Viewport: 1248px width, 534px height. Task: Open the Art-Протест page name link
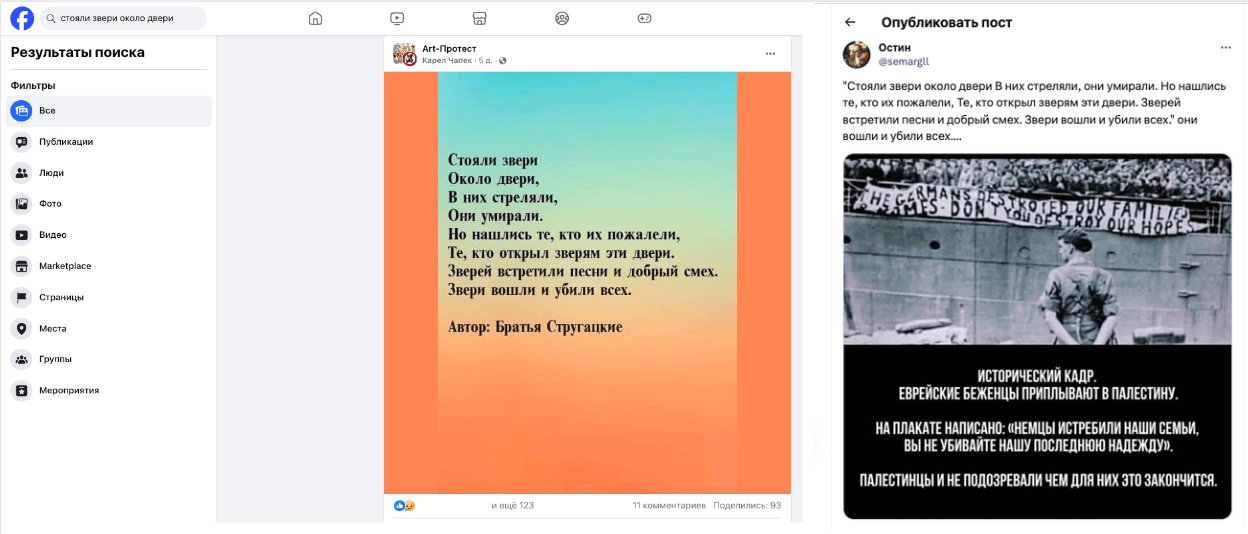[x=450, y=48]
